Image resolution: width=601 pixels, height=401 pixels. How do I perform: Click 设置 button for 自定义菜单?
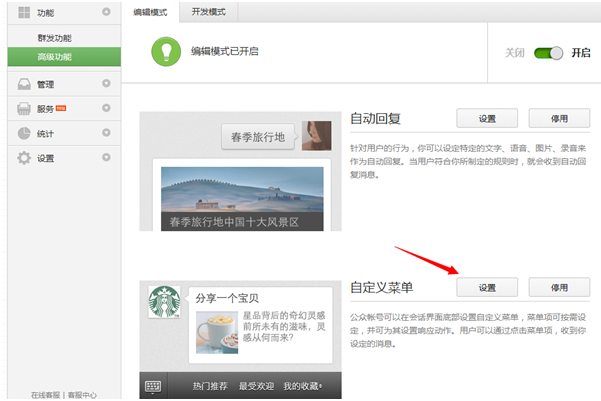pos(487,287)
